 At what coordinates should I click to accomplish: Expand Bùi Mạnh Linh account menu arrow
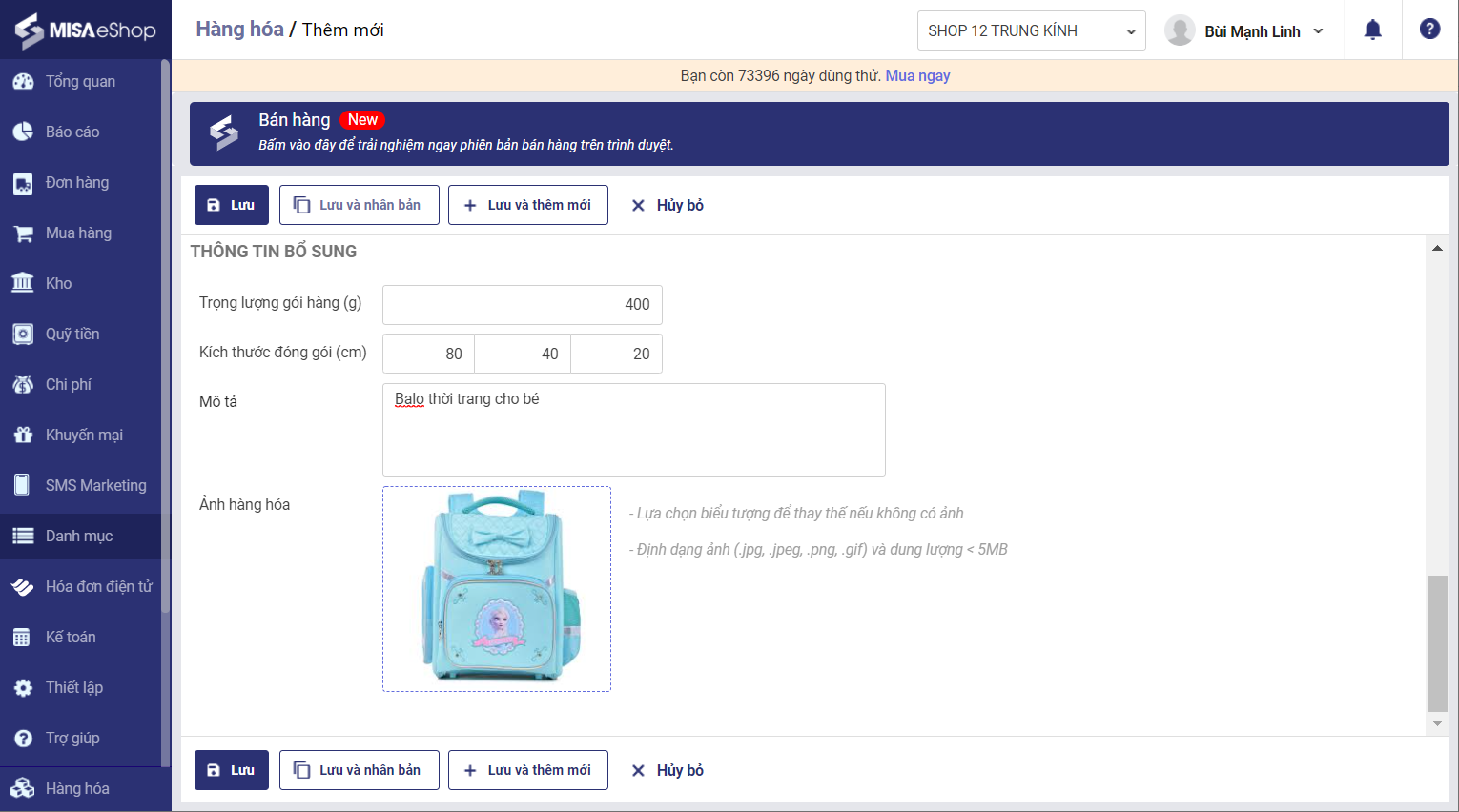coord(1318,31)
